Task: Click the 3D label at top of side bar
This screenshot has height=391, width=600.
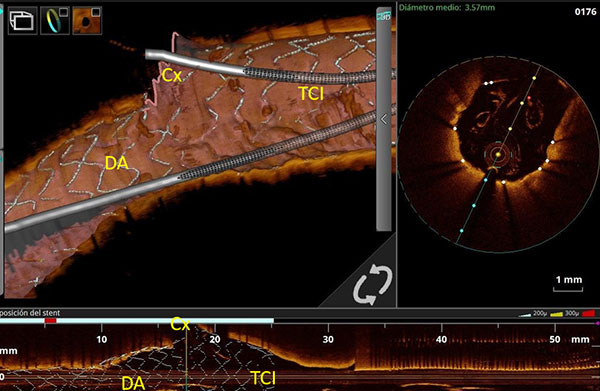Action: point(384,16)
